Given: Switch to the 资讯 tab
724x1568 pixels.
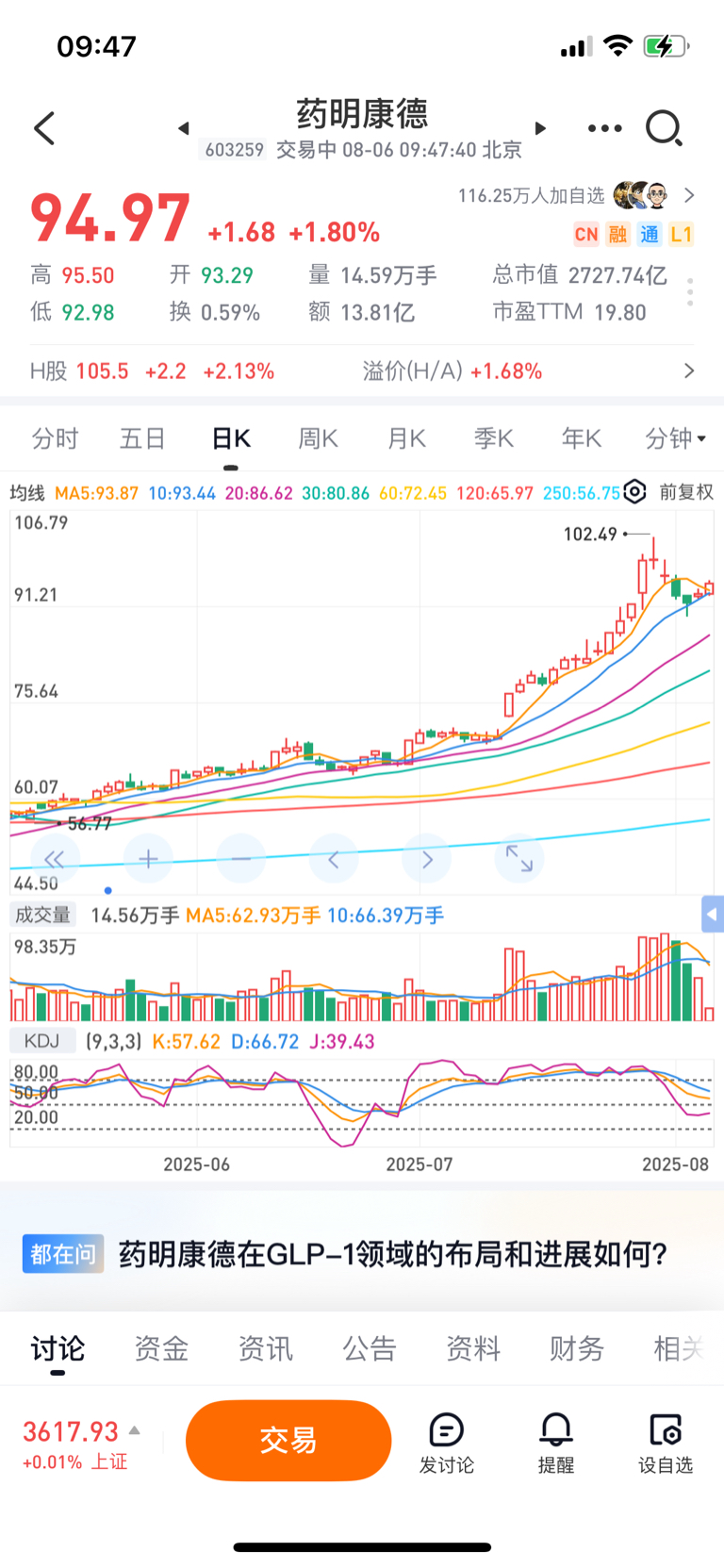Looking at the screenshot, I should (x=265, y=1348).
